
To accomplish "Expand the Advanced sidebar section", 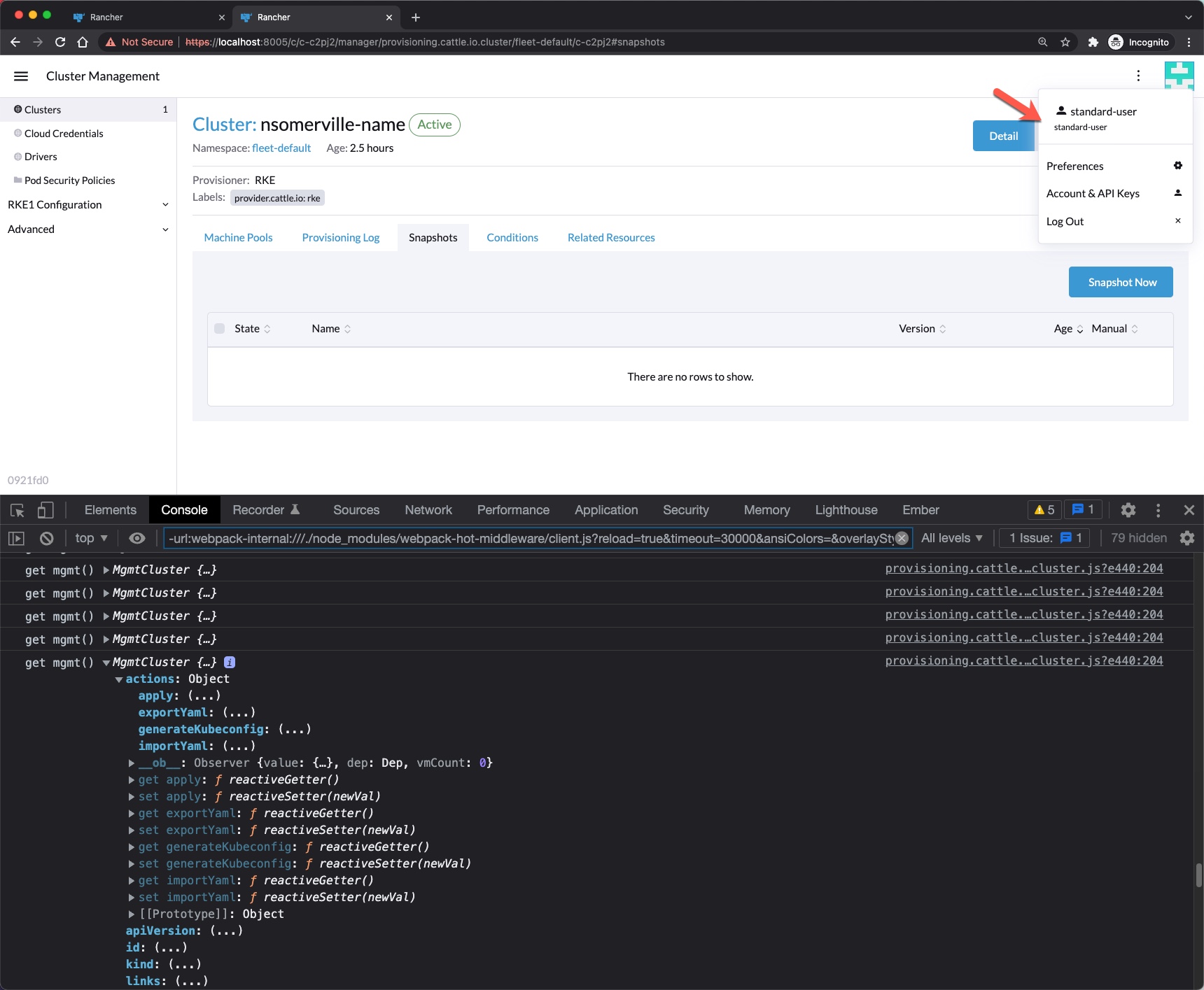I will [88, 229].
